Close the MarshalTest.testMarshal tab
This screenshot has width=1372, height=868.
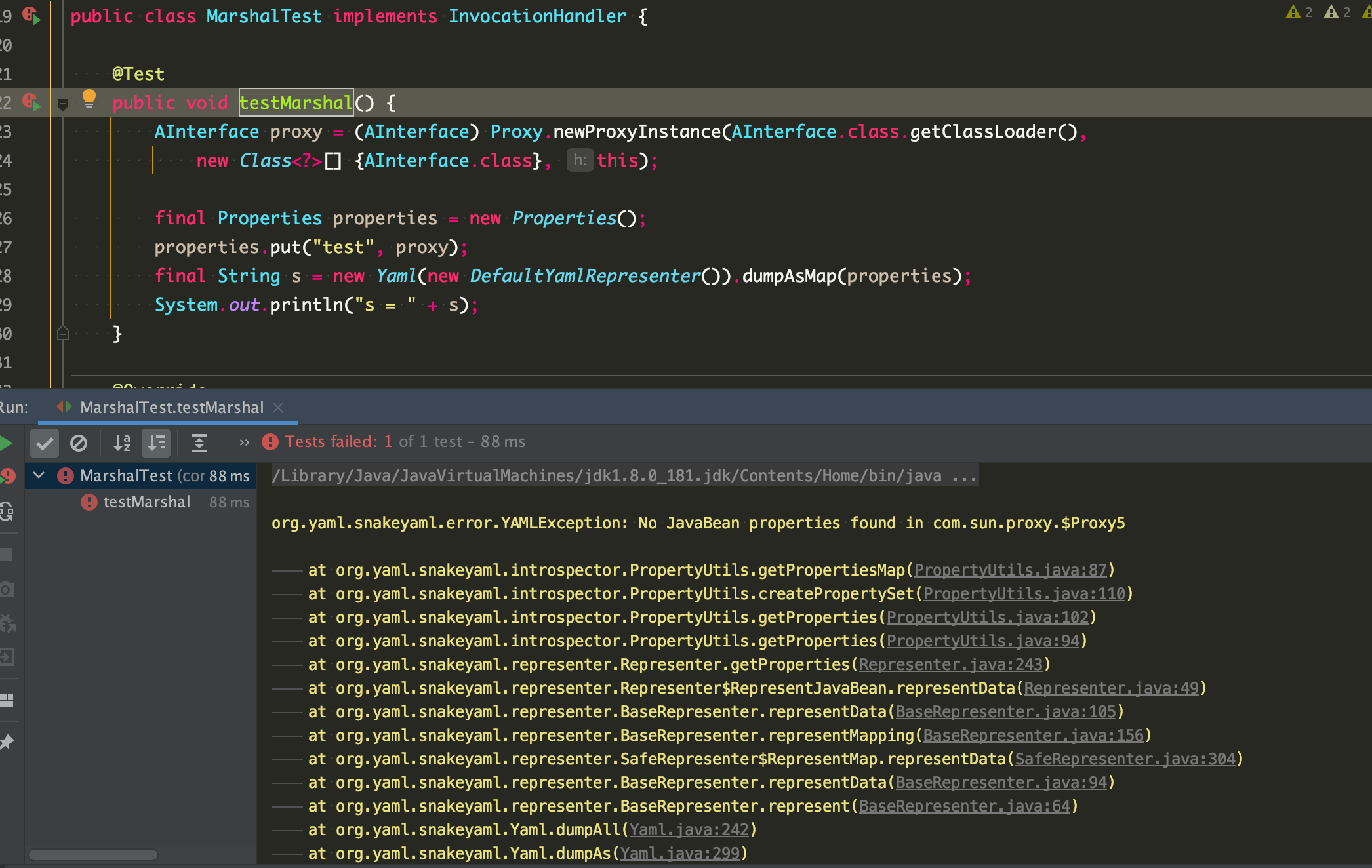pyautogui.click(x=278, y=407)
